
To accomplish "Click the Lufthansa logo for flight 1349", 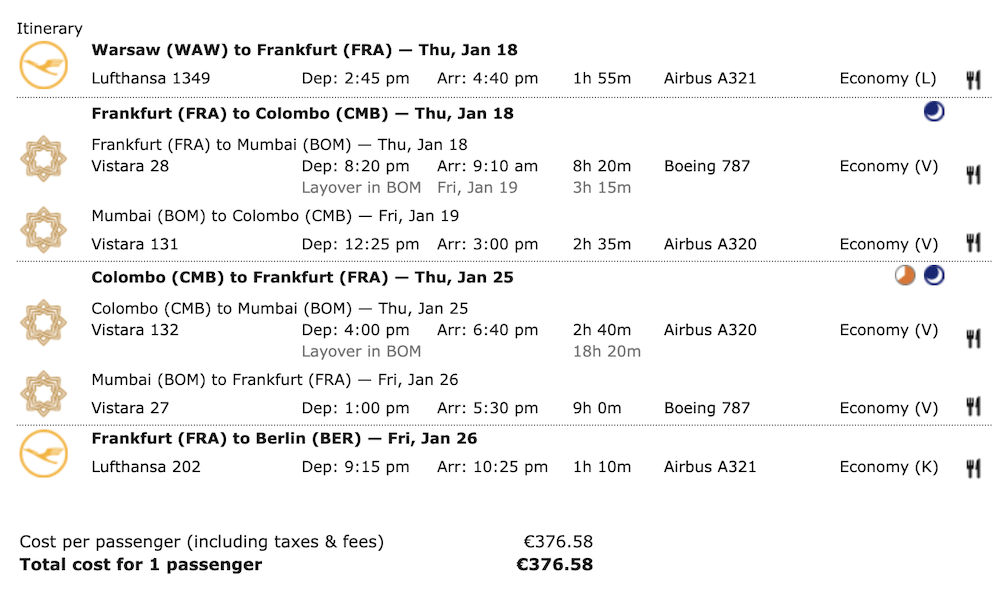I will pos(43,65).
